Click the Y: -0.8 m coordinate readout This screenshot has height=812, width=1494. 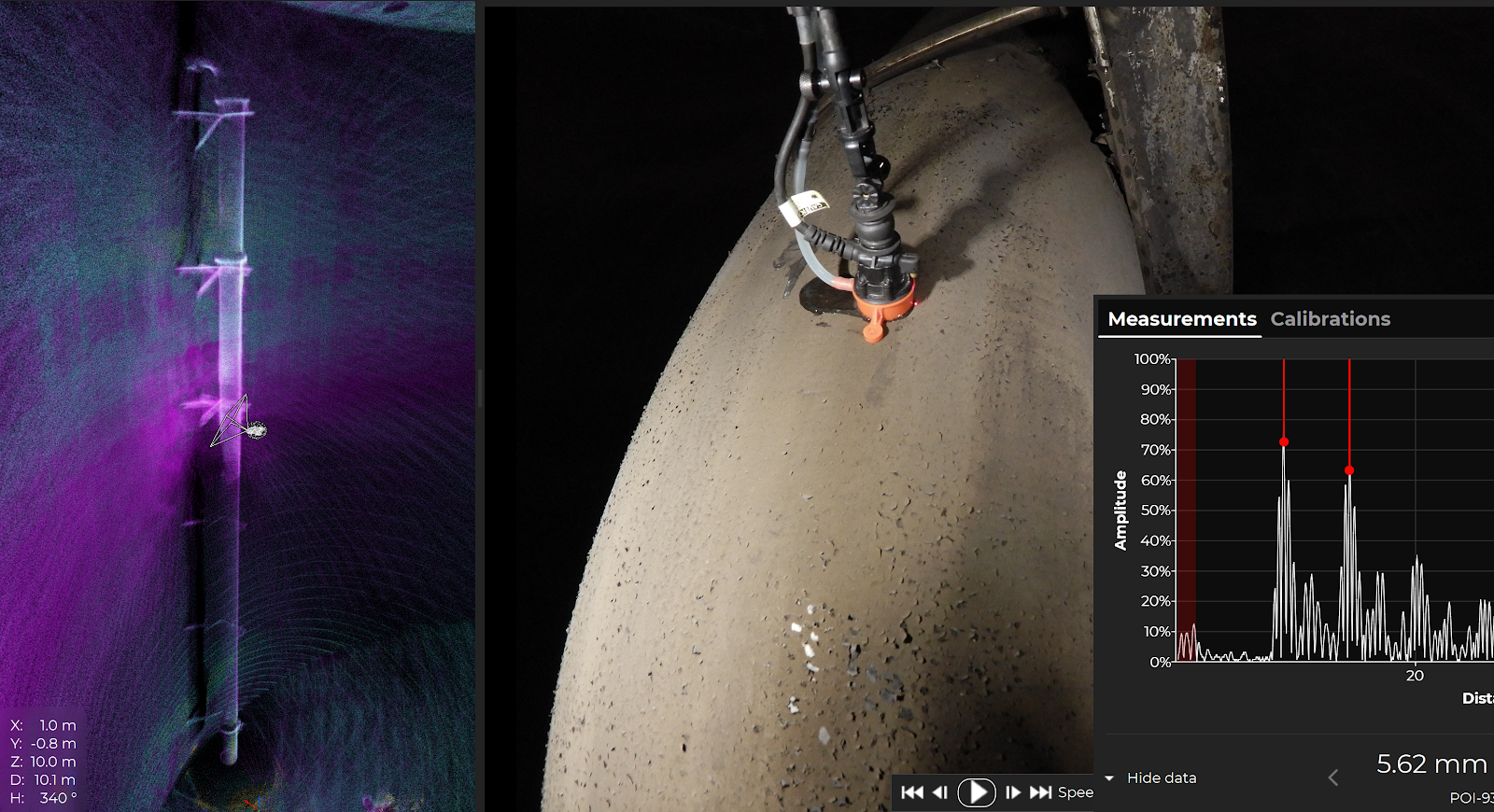[44, 743]
